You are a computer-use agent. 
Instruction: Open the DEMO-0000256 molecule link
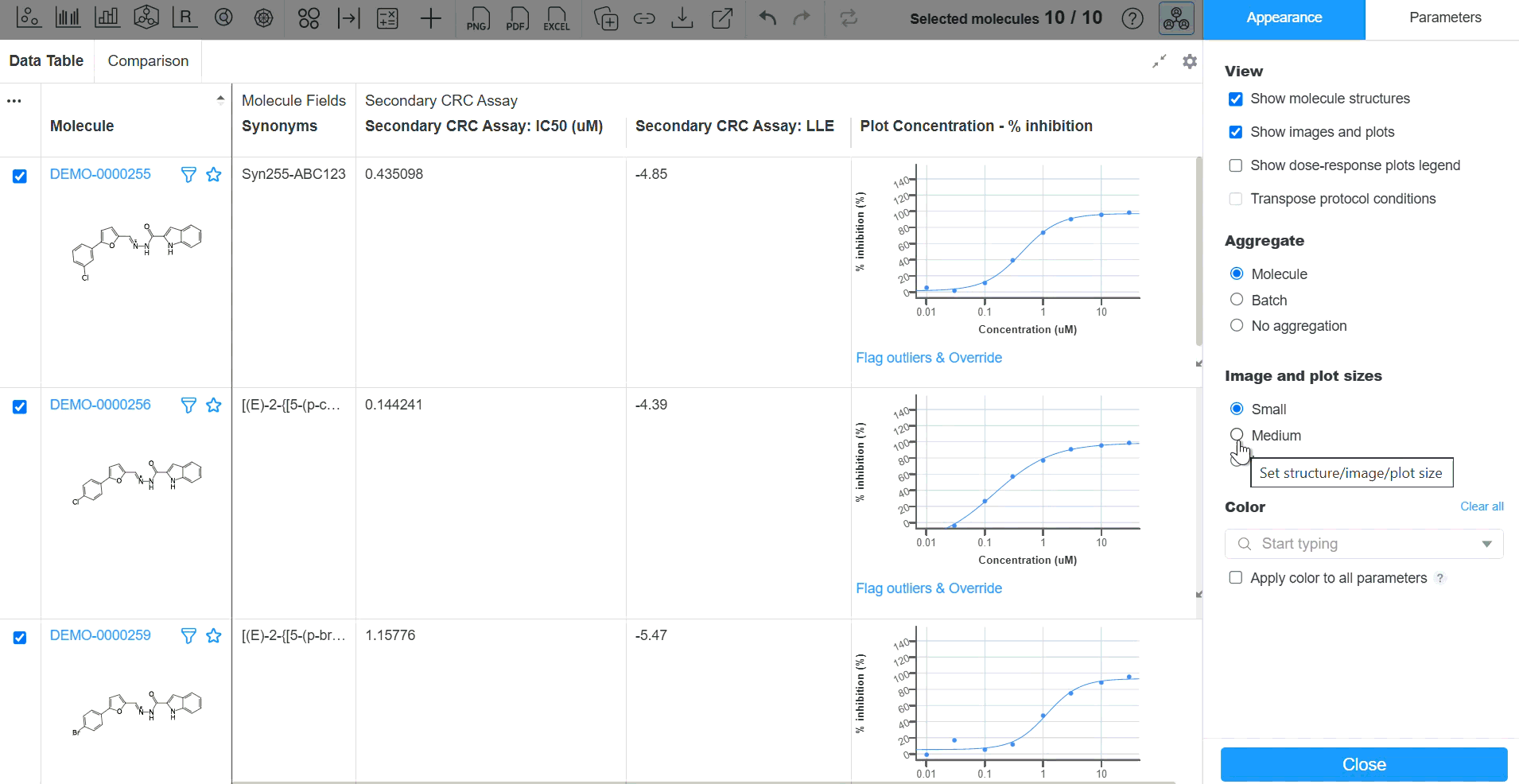[x=100, y=405]
